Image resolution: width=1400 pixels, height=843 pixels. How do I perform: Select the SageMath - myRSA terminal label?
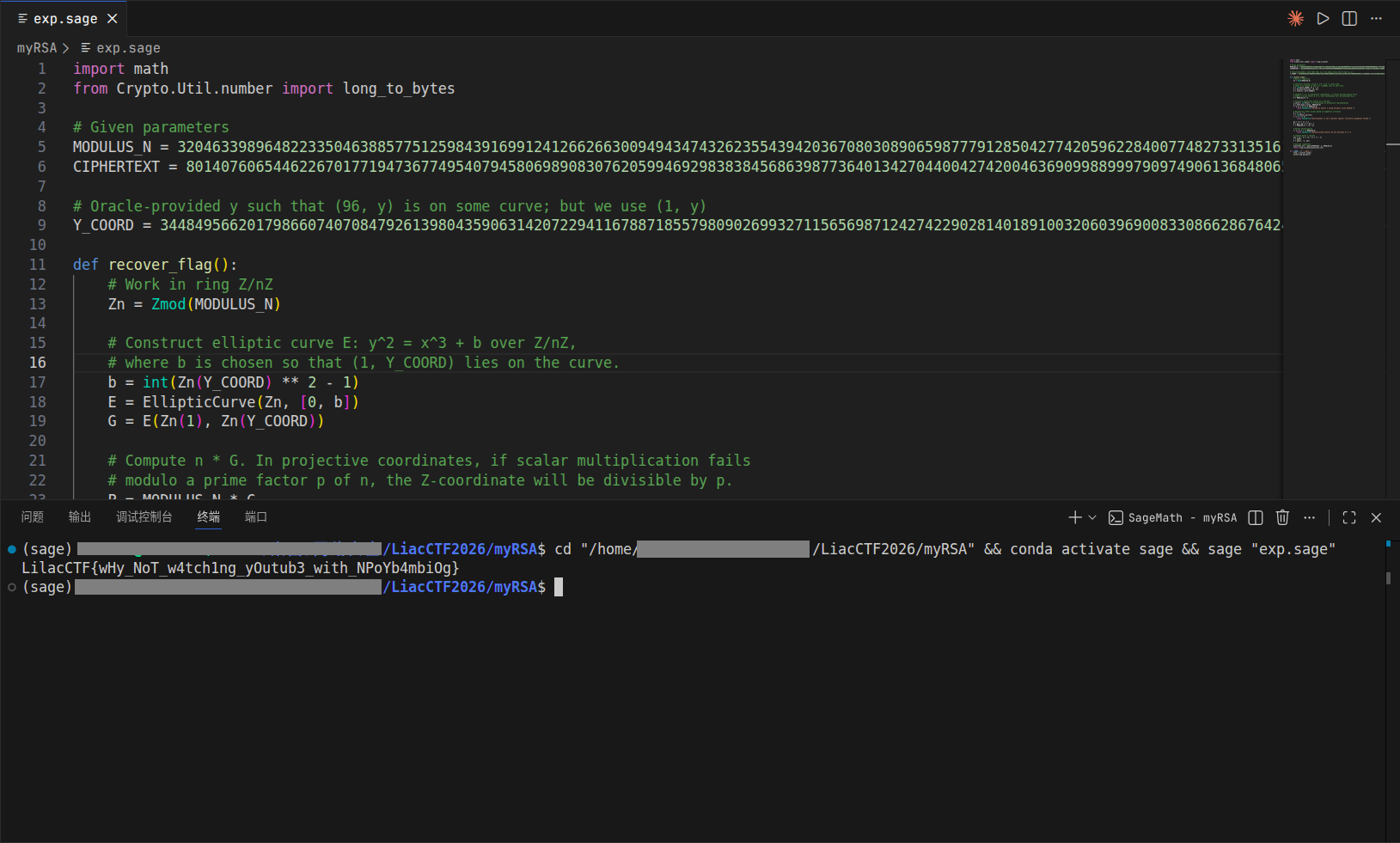pos(1182,517)
